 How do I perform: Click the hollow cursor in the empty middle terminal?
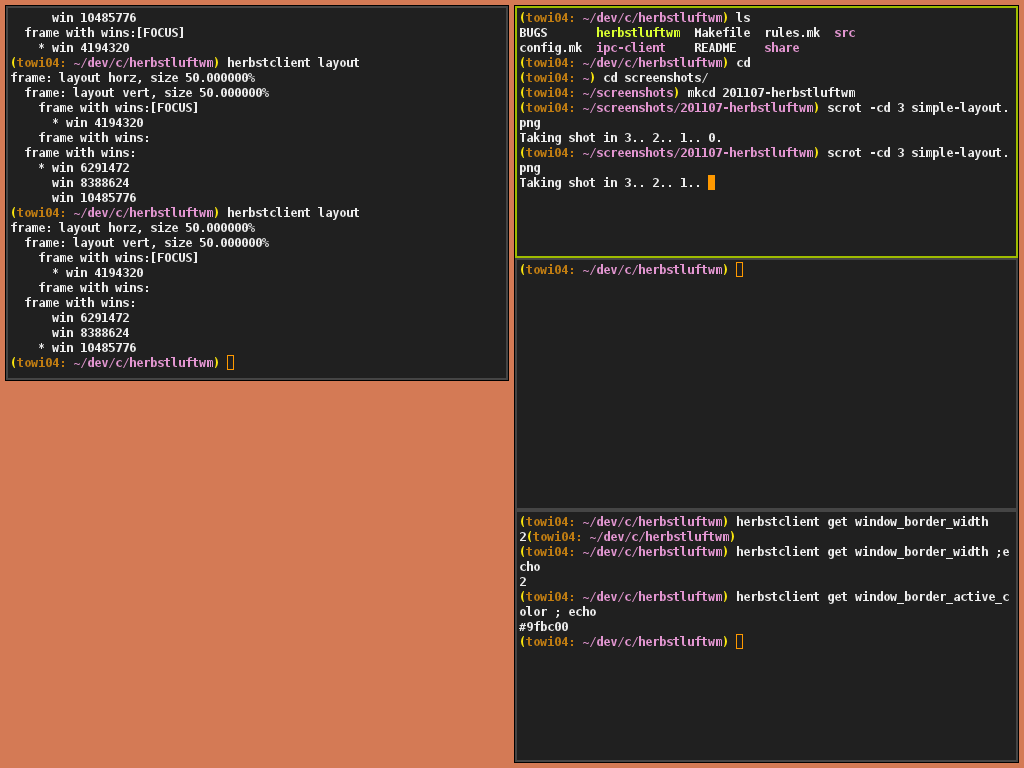[739, 270]
